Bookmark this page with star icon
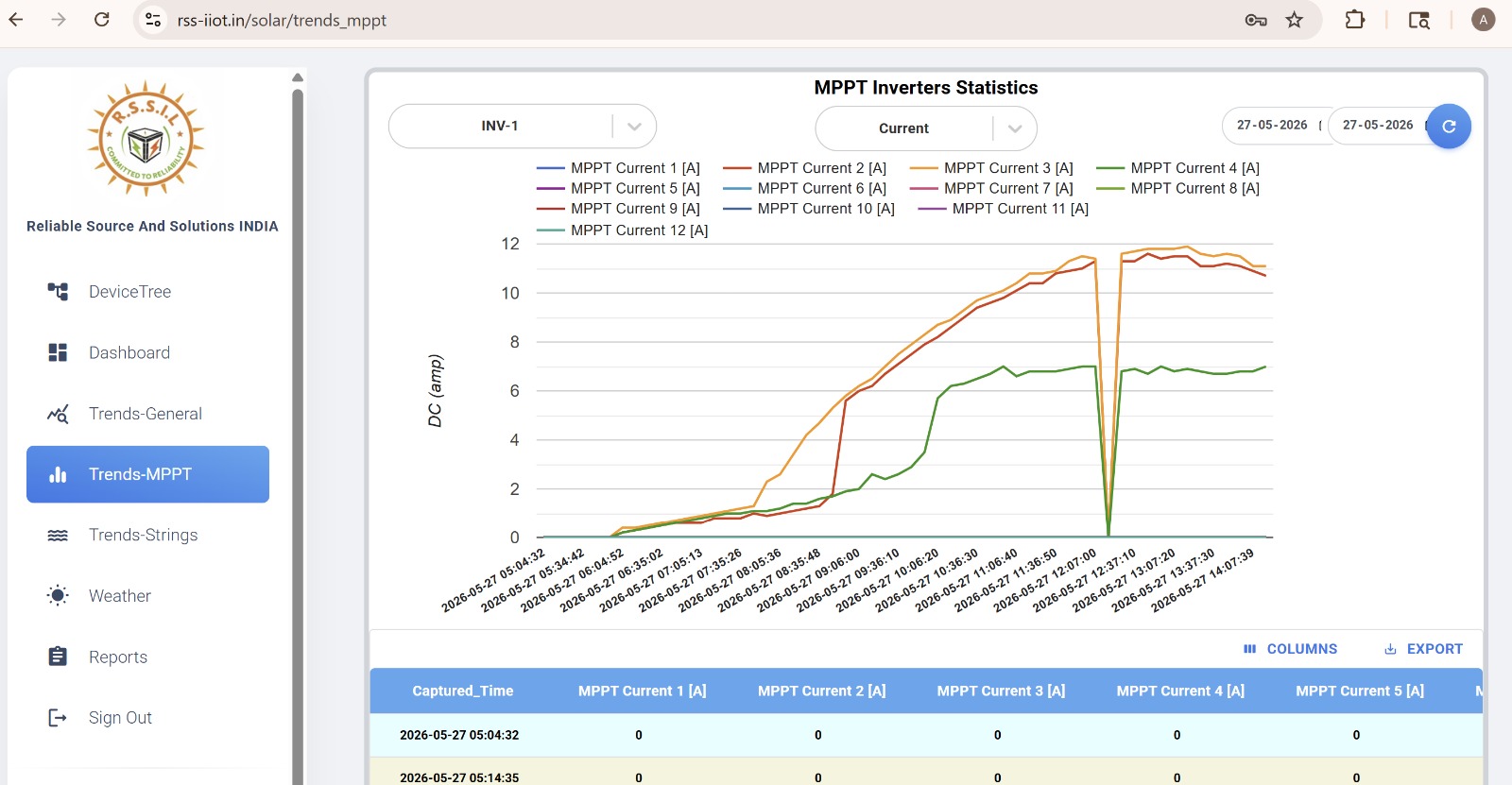Screen dimensions: 1512x785 click(1295, 20)
